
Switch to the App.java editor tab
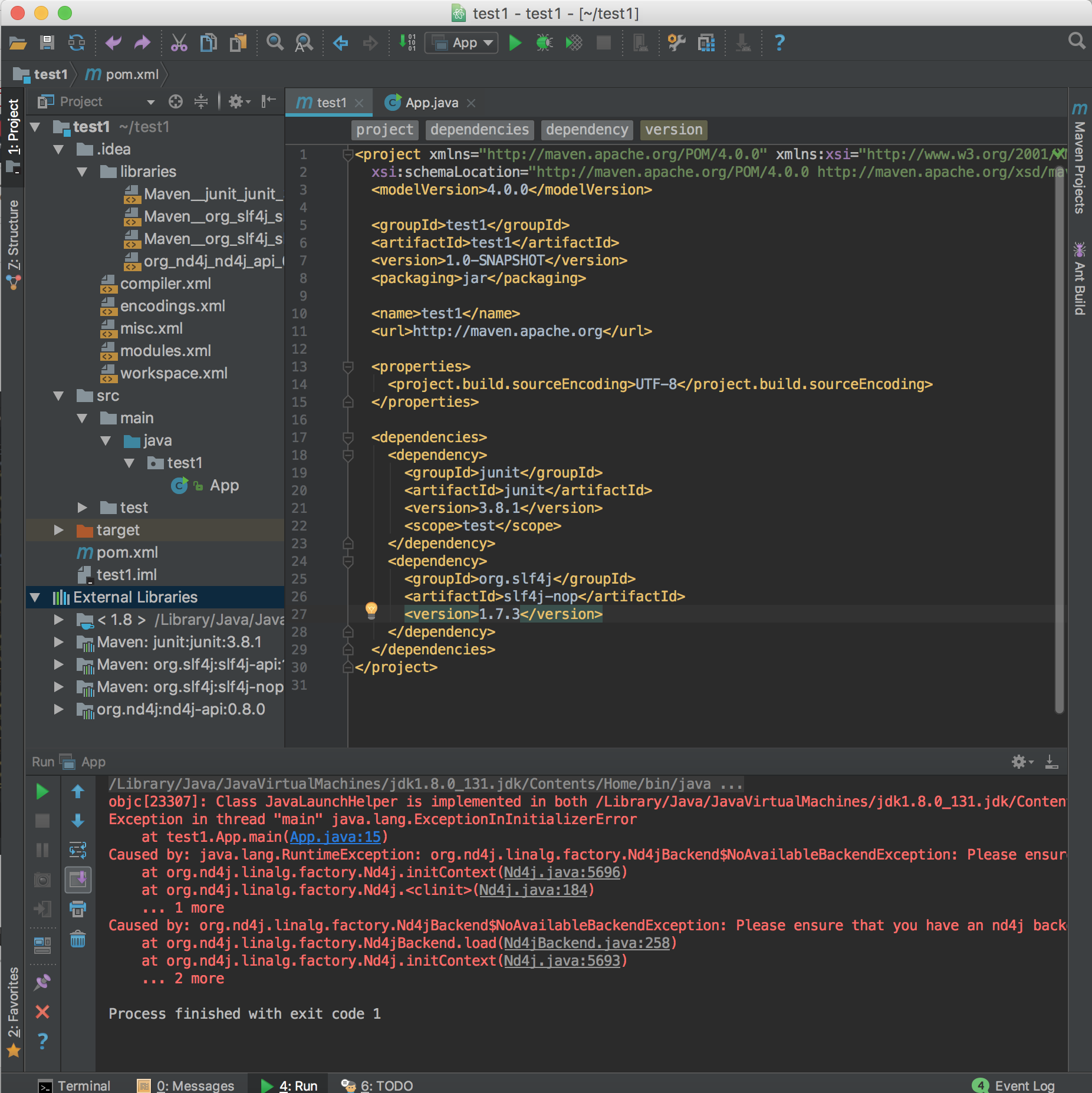click(431, 103)
